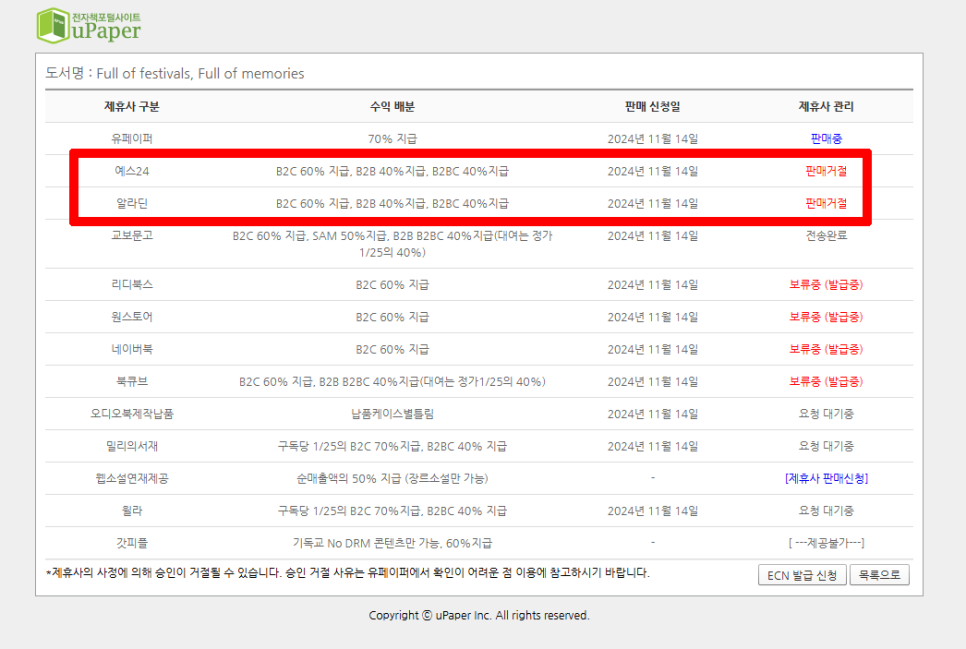
Task: Click the 70% 지급 revenue text
Action: (392, 139)
